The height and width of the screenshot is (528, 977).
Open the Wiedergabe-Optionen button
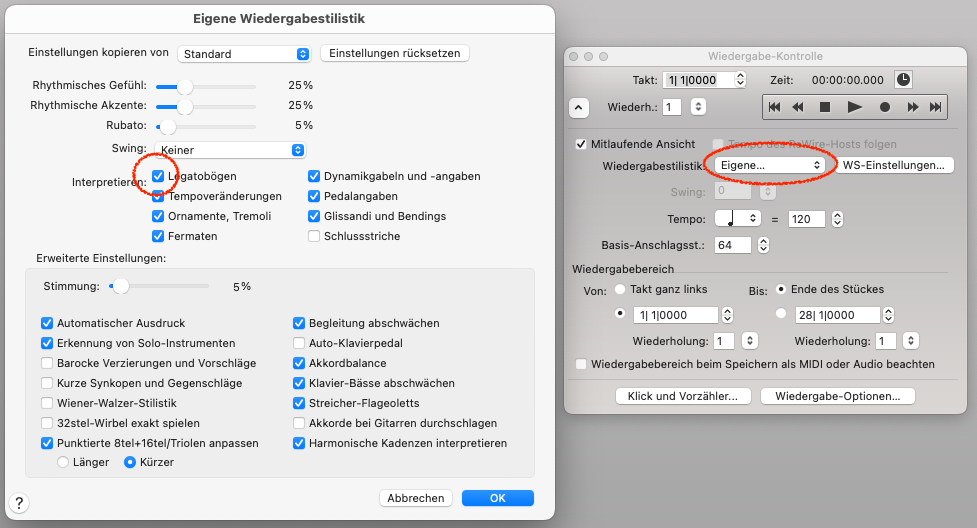837,396
